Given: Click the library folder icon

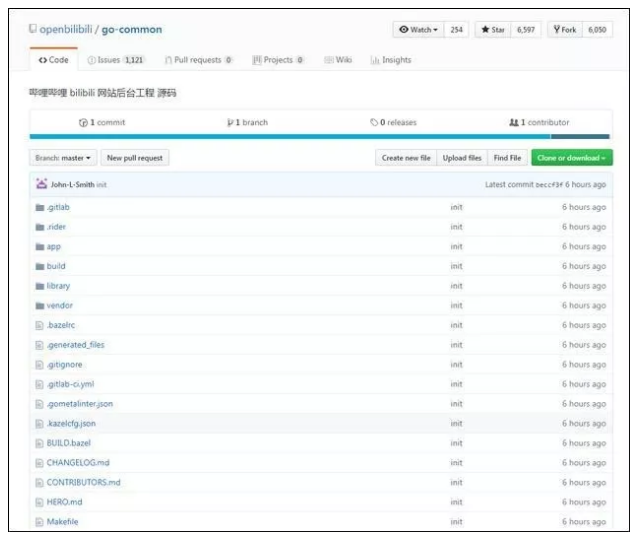Looking at the screenshot, I should coord(40,286).
